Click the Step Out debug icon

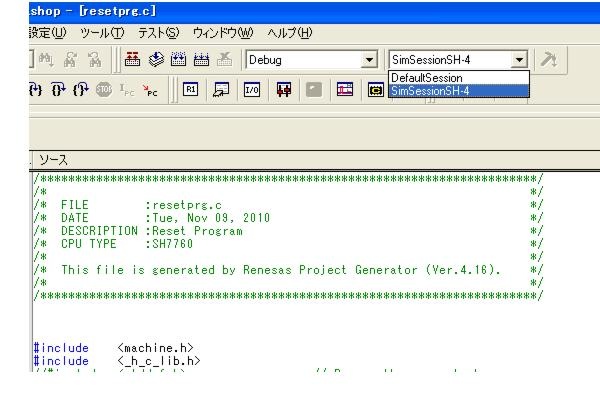point(81,90)
